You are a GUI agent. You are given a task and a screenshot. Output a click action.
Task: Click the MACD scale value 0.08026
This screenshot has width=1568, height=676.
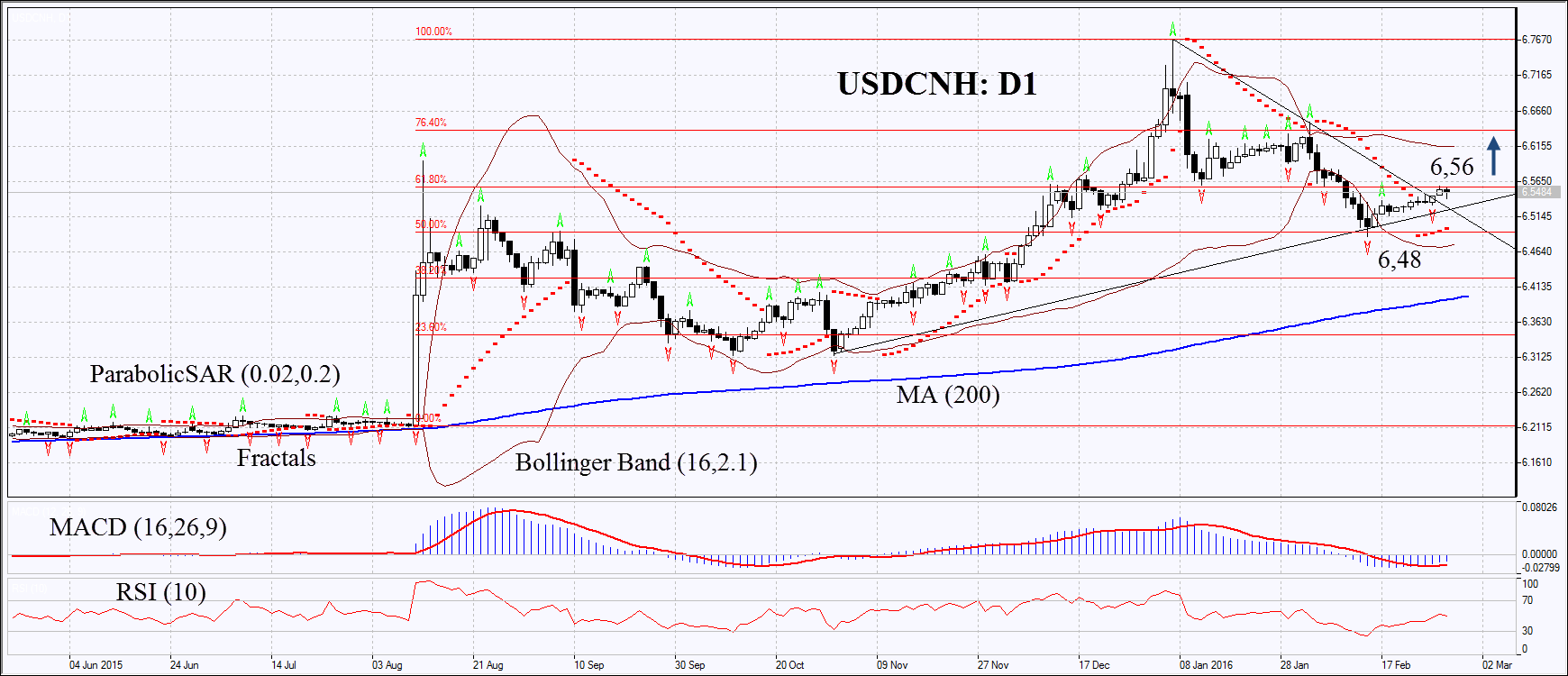[x=1539, y=507]
